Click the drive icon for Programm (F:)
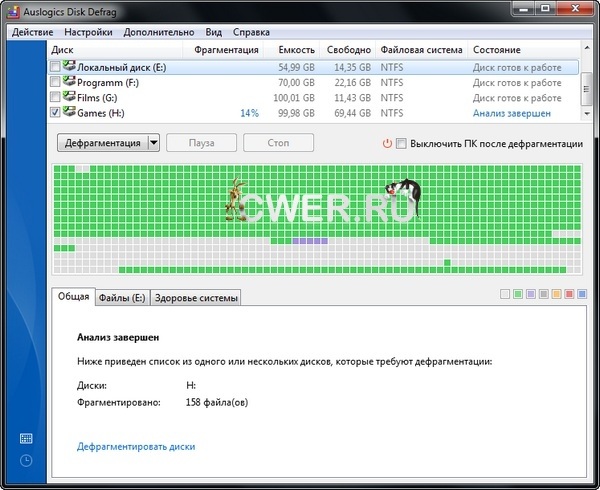The image size is (600, 490). (70, 82)
